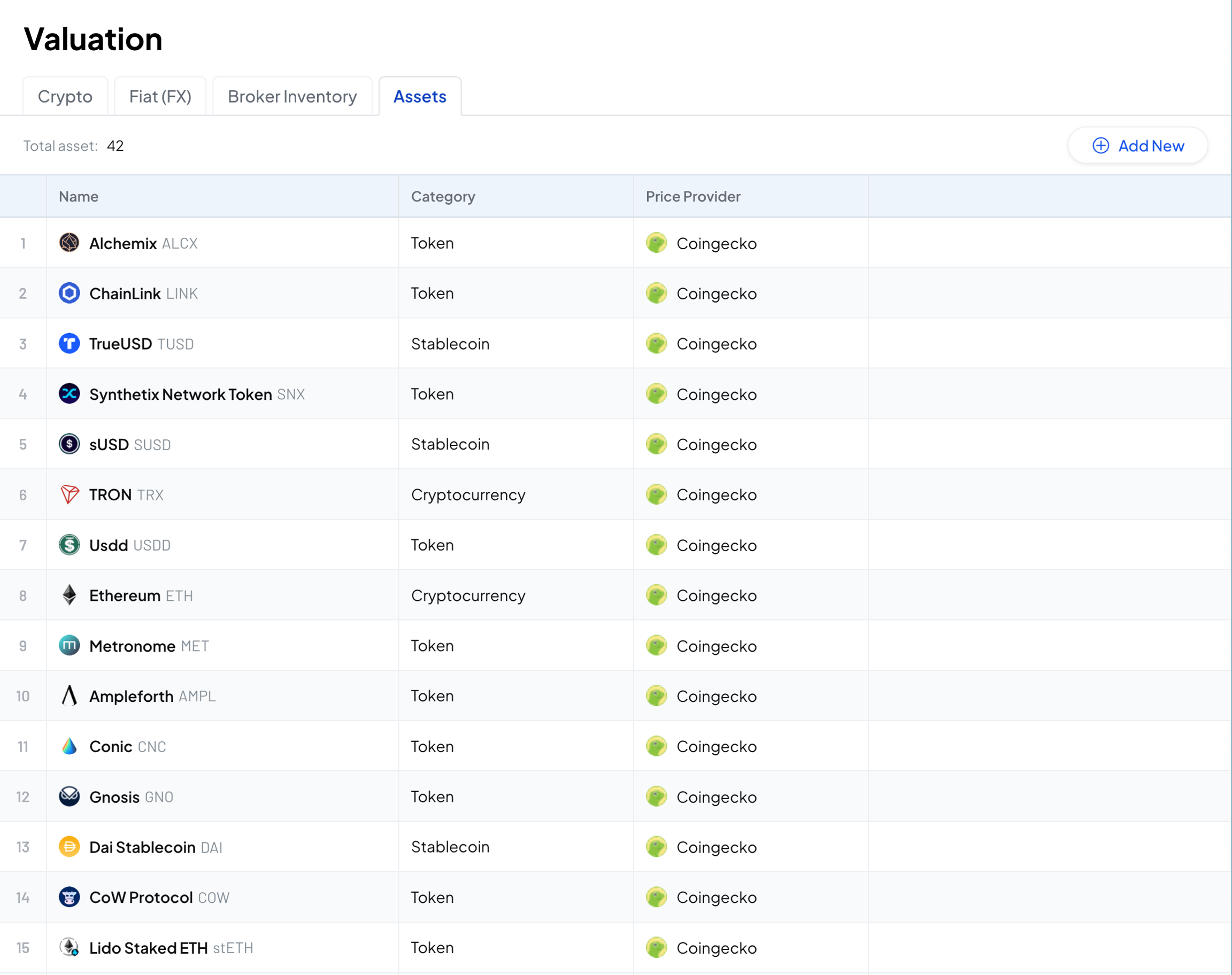This screenshot has width=1232, height=975.
Task: Click the Price Provider column header
Action: [692, 196]
